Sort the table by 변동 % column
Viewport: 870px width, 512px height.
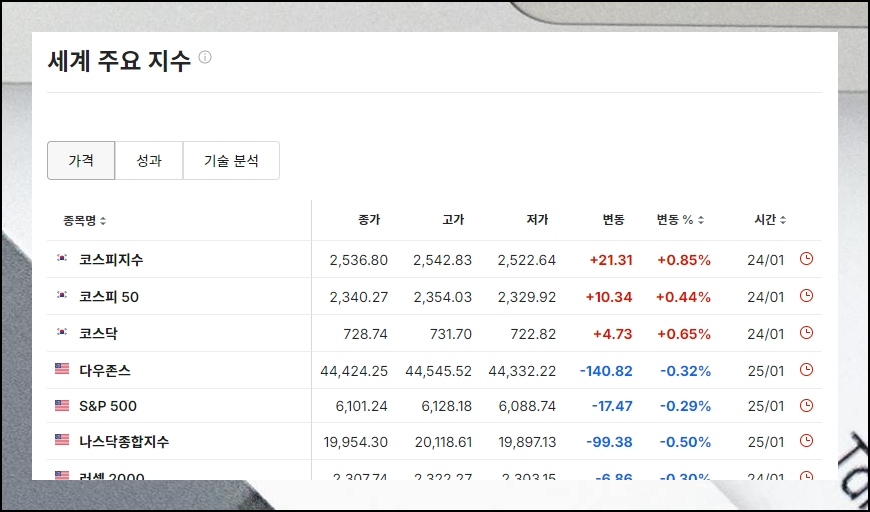[680, 220]
